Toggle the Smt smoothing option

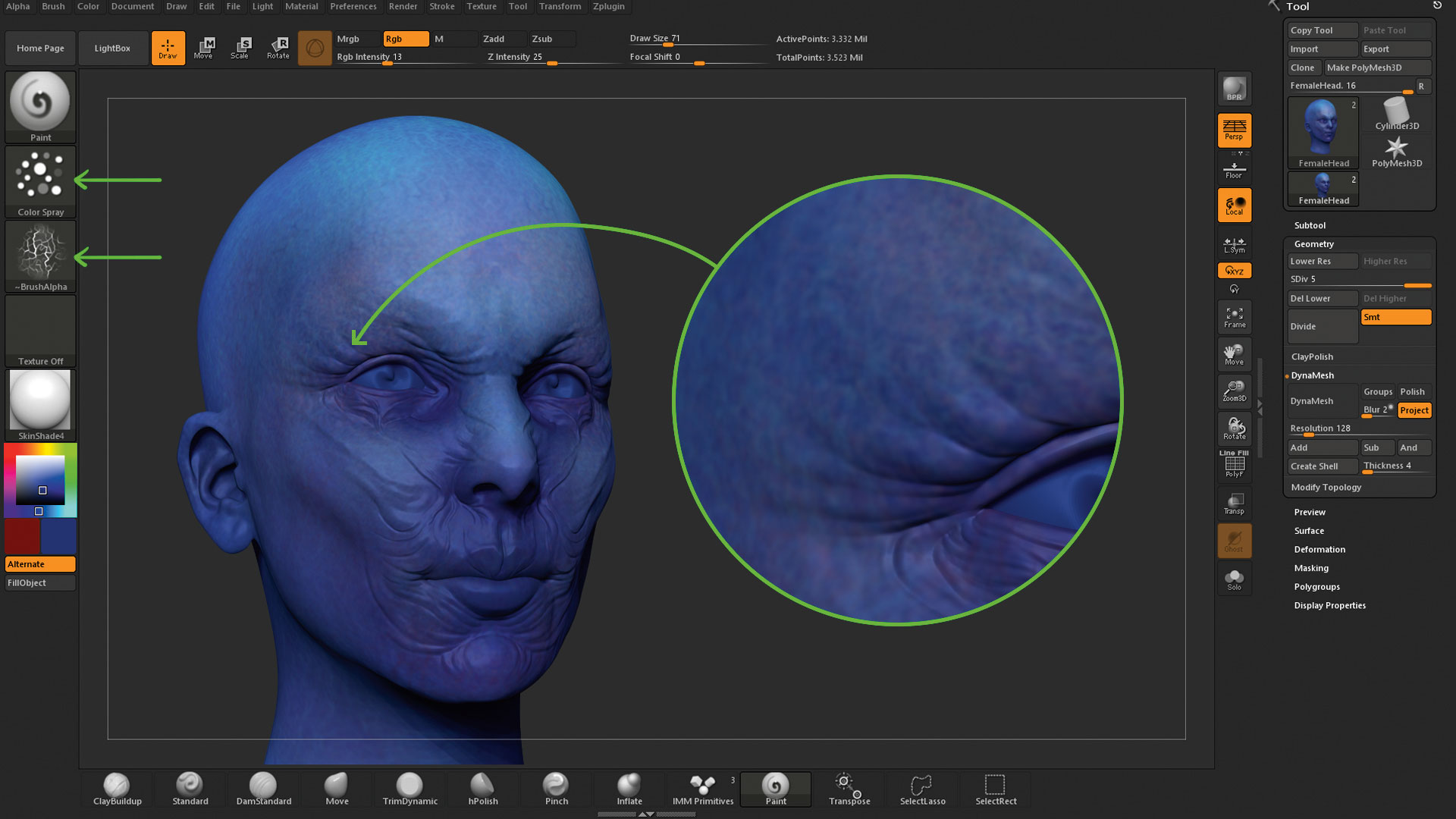tap(1395, 317)
